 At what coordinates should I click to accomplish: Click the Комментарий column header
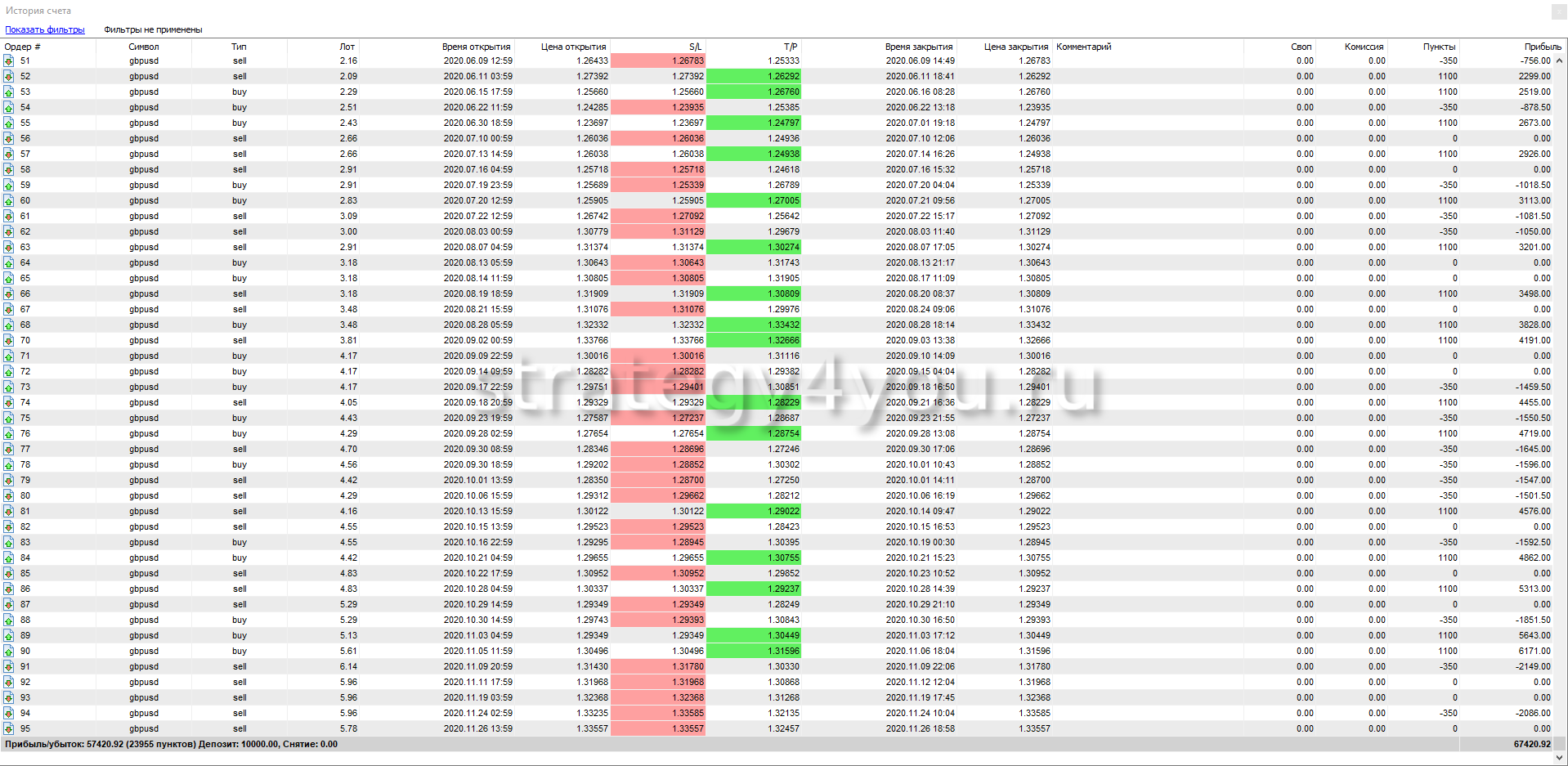1083,47
